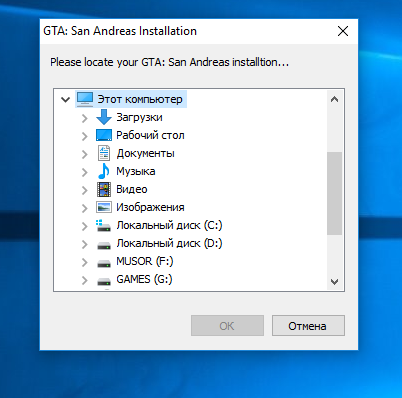Select the Видео label

tap(132, 189)
